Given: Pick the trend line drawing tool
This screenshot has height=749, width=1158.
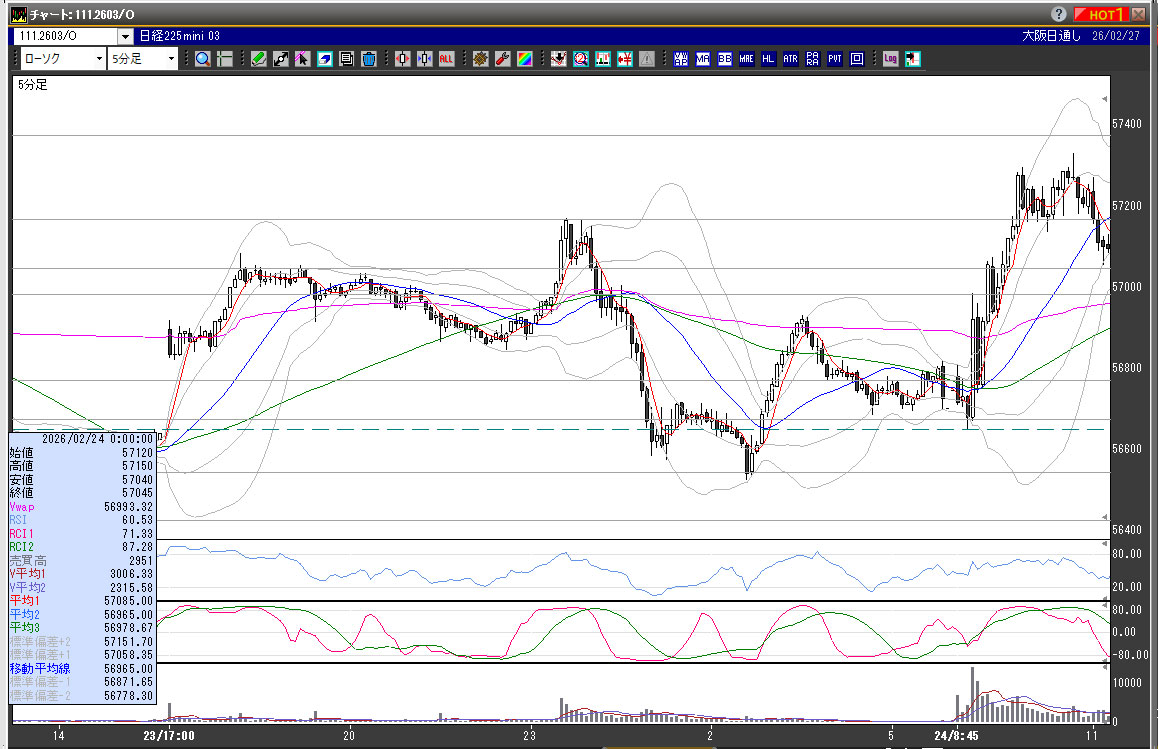Looking at the screenshot, I should point(281,59).
